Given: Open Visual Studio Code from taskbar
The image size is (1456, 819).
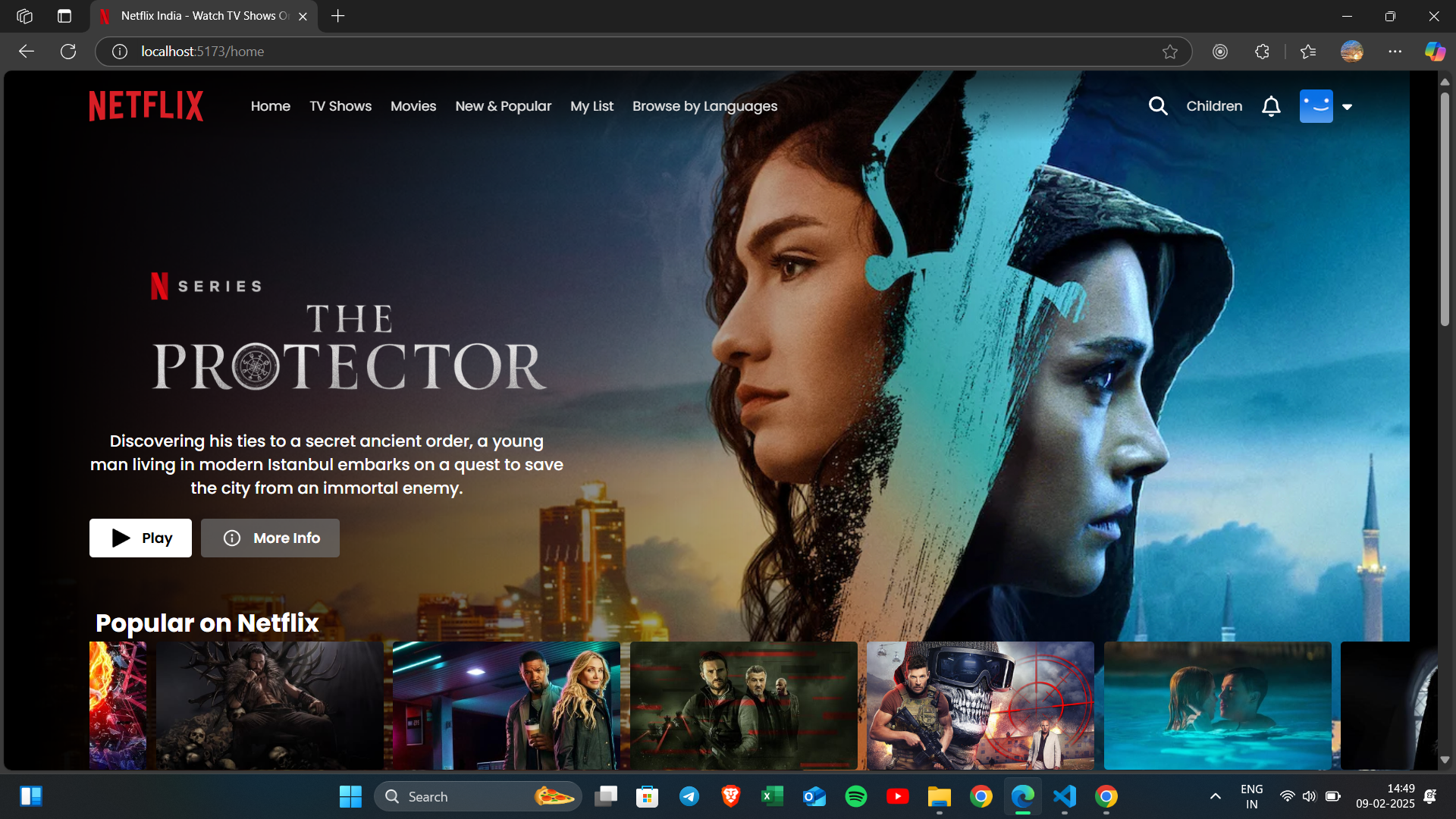Looking at the screenshot, I should coord(1065,796).
